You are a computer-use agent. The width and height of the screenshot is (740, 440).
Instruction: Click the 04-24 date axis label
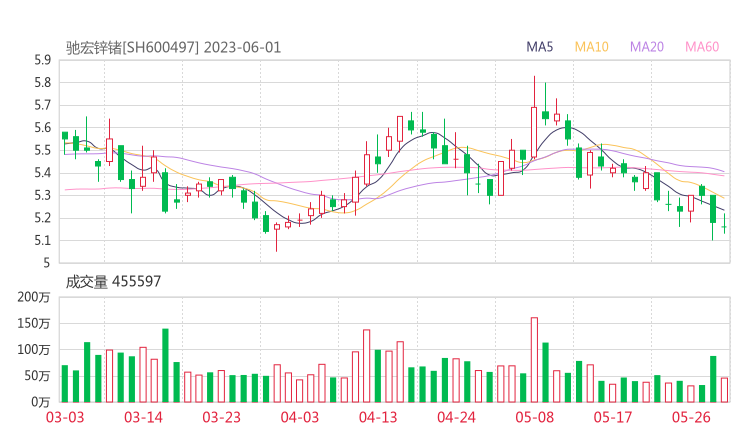coord(456,417)
